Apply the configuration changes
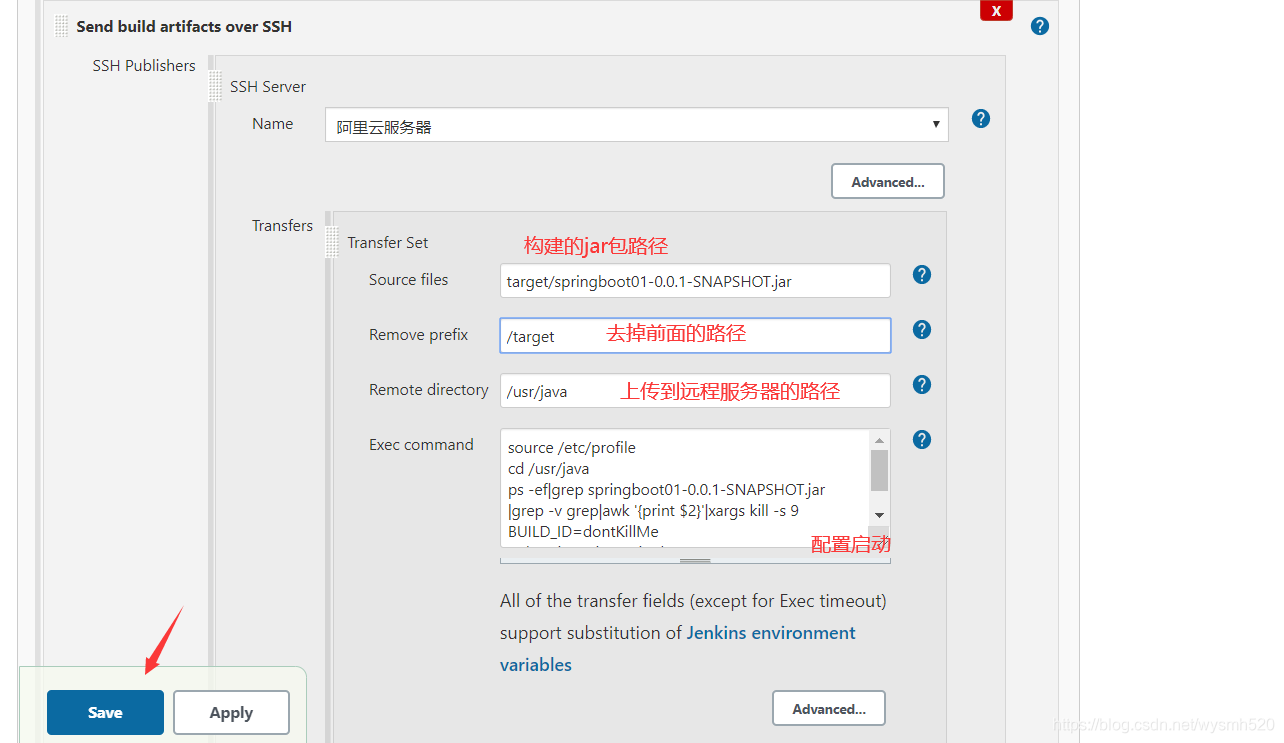The width and height of the screenshot is (1284, 743). [x=231, y=713]
